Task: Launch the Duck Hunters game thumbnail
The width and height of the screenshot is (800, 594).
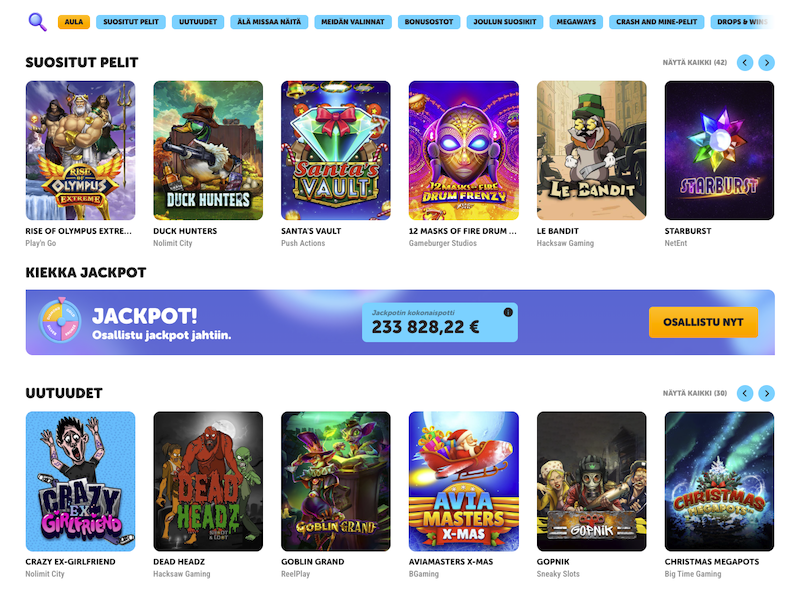Action: pos(208,151)
